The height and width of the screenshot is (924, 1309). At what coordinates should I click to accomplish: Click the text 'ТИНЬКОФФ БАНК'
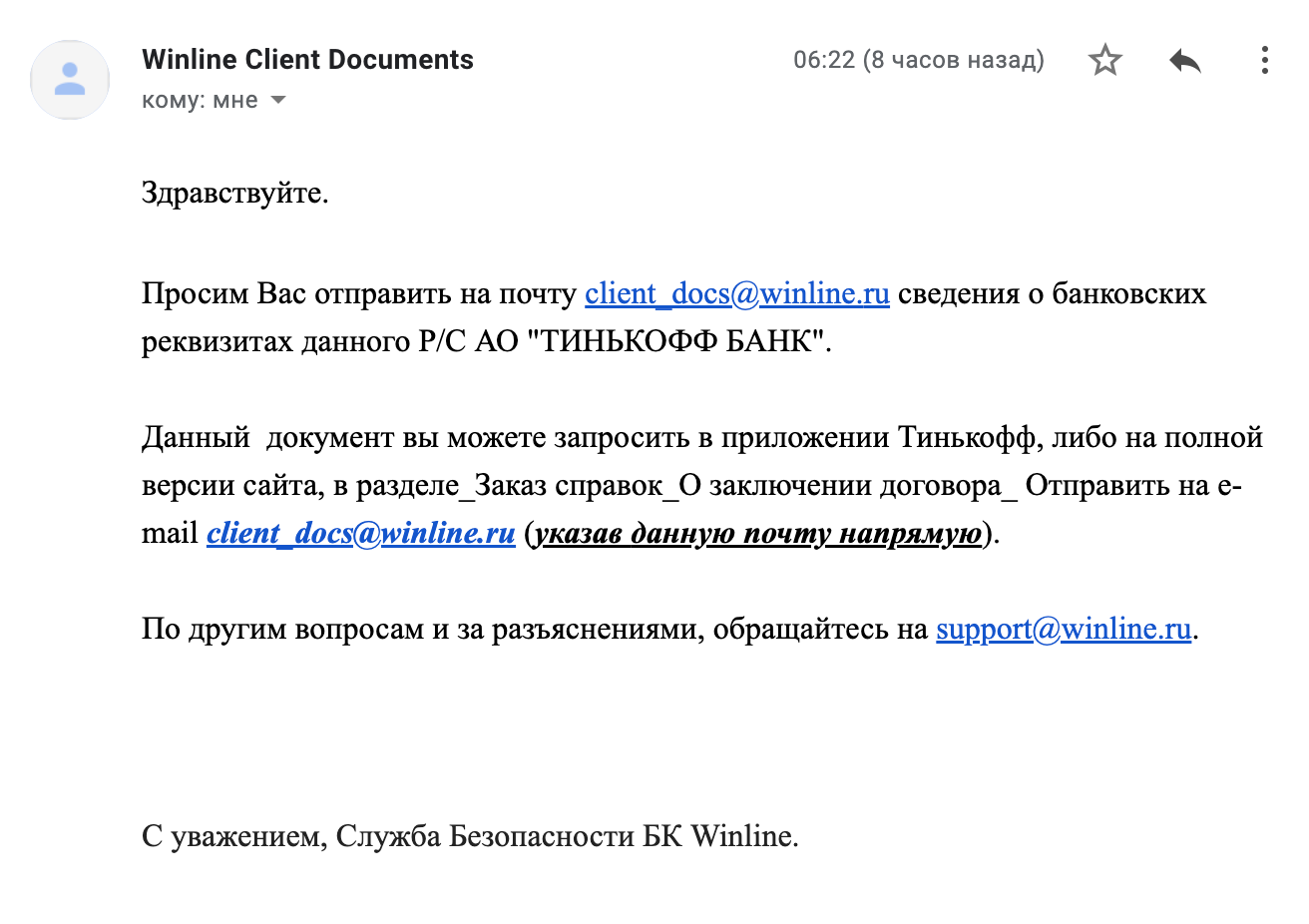(x=681, y=341)
